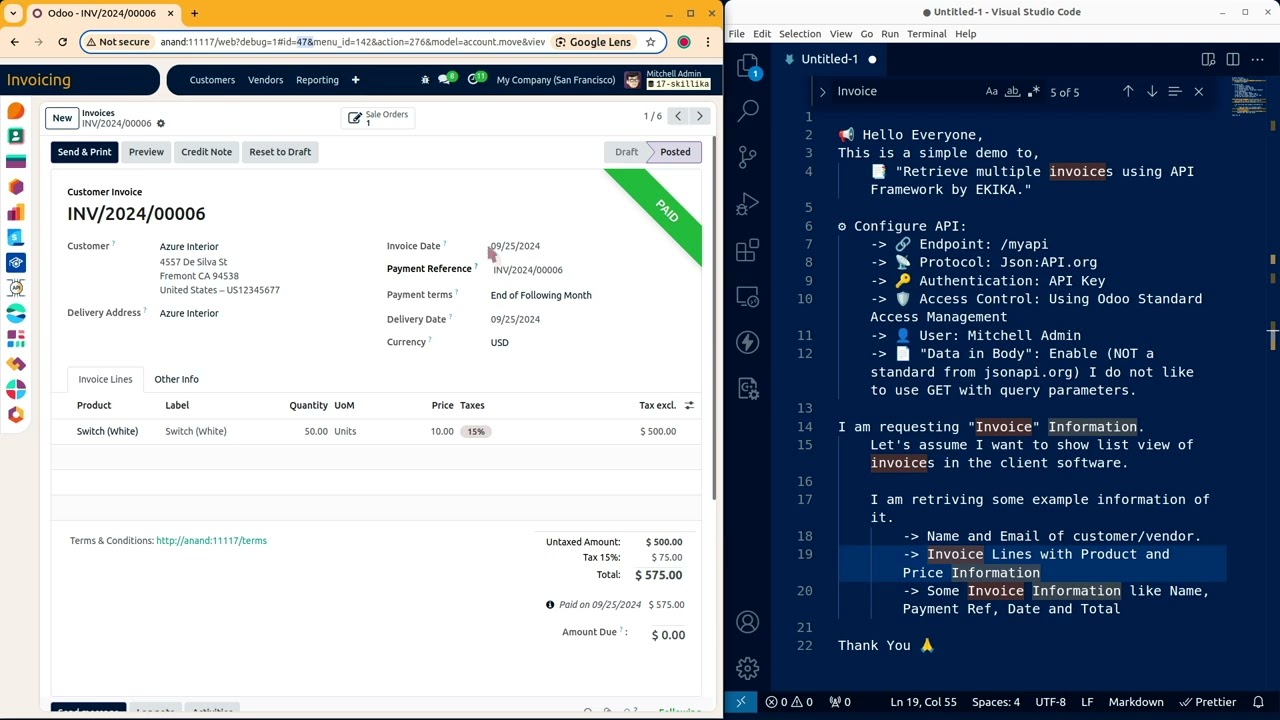Go to previous find match arrow in VS Code
Viewport: 1280px width, 720px height.
(1128, 92)
